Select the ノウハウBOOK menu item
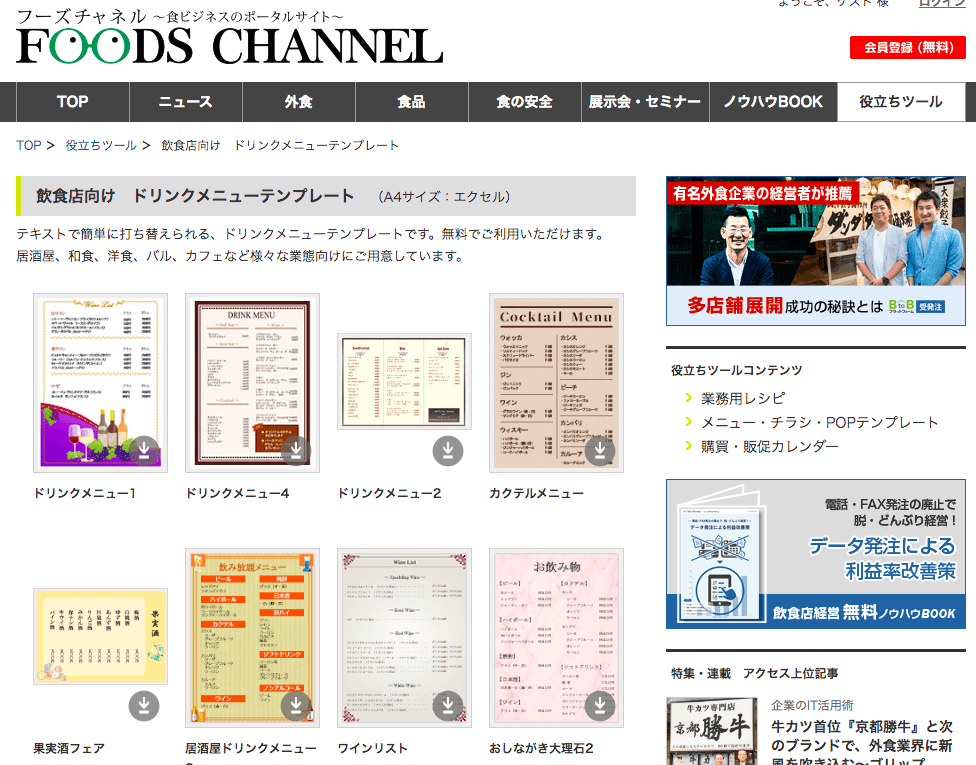 tap(773, 102)
